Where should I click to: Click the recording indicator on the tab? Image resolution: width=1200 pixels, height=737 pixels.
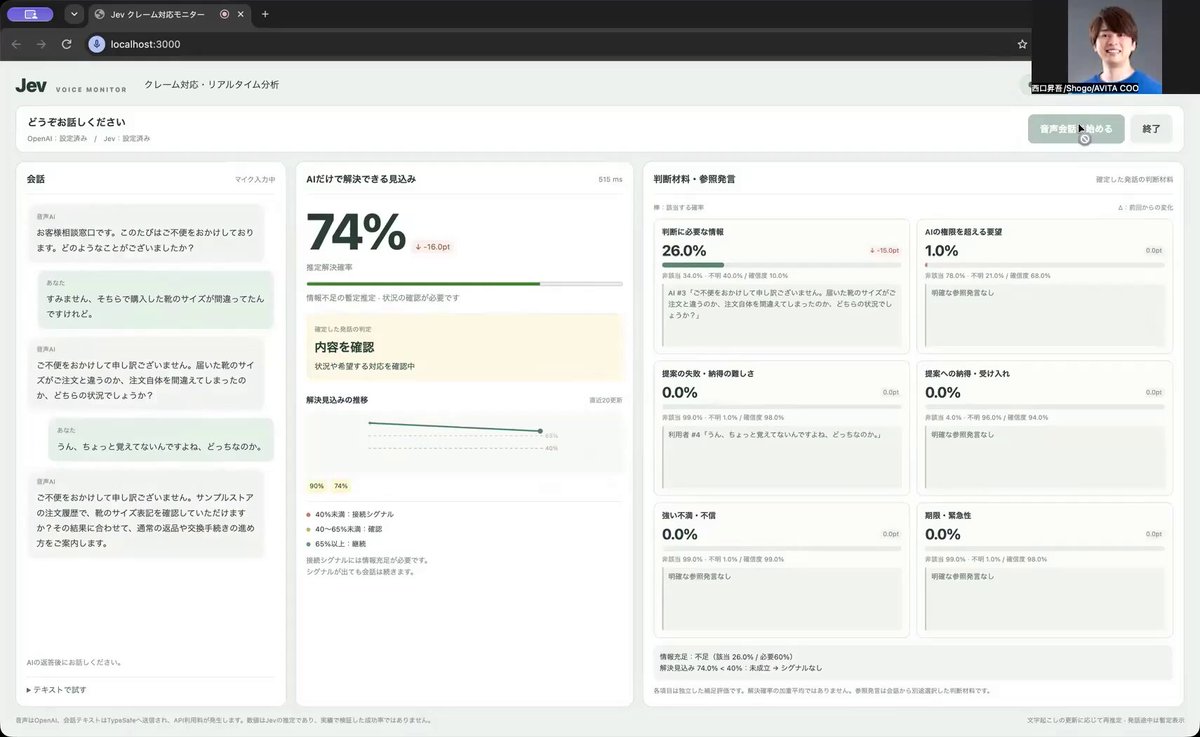[224, 15]
